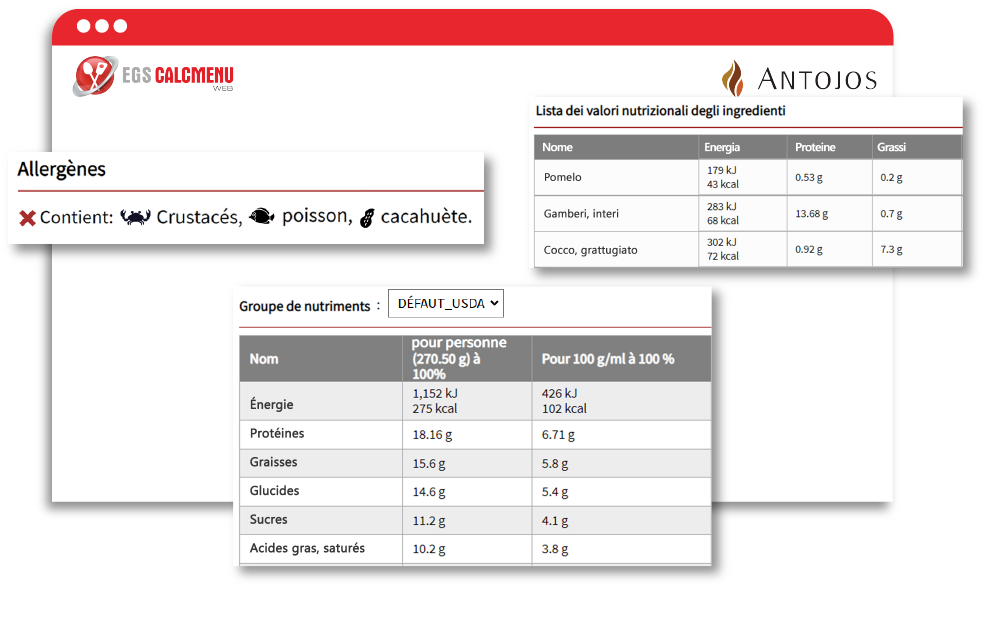Click the 1,152 kJ energy value
Viewport: 985px width, 631px height.
click(x=435, y=393)
